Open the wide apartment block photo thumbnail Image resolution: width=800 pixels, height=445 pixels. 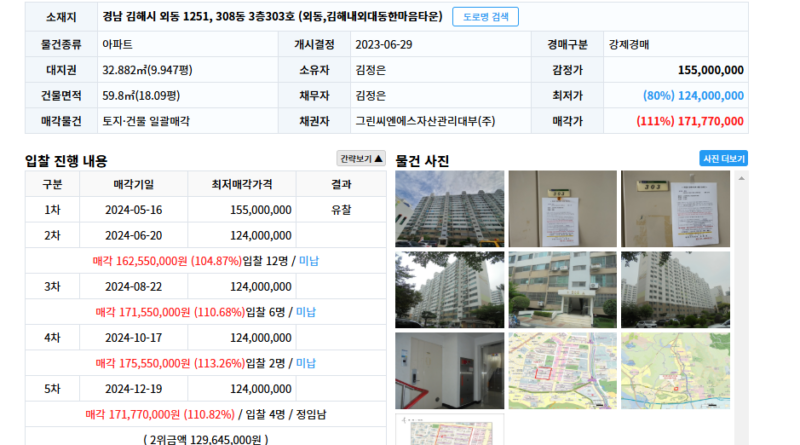point(676,289)
